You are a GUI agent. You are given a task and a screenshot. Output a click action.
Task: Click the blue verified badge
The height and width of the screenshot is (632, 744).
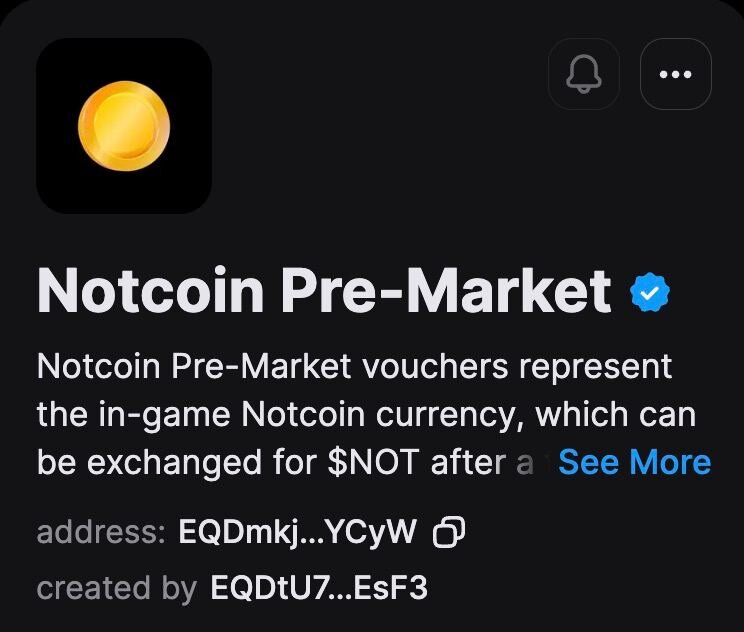coord(650,293)
